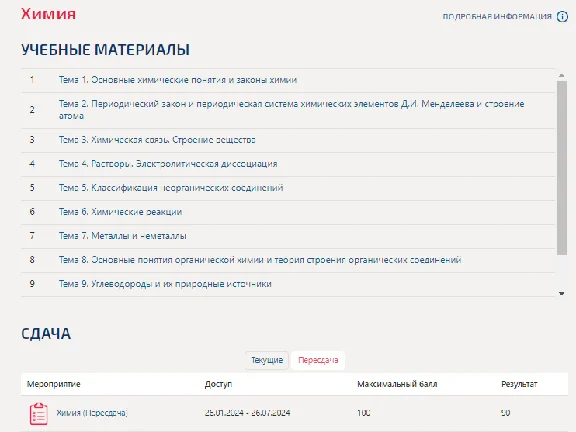Open Тема 2 Периодический закон link
This screenshot has height=432, width=576.
click(291, 109)
